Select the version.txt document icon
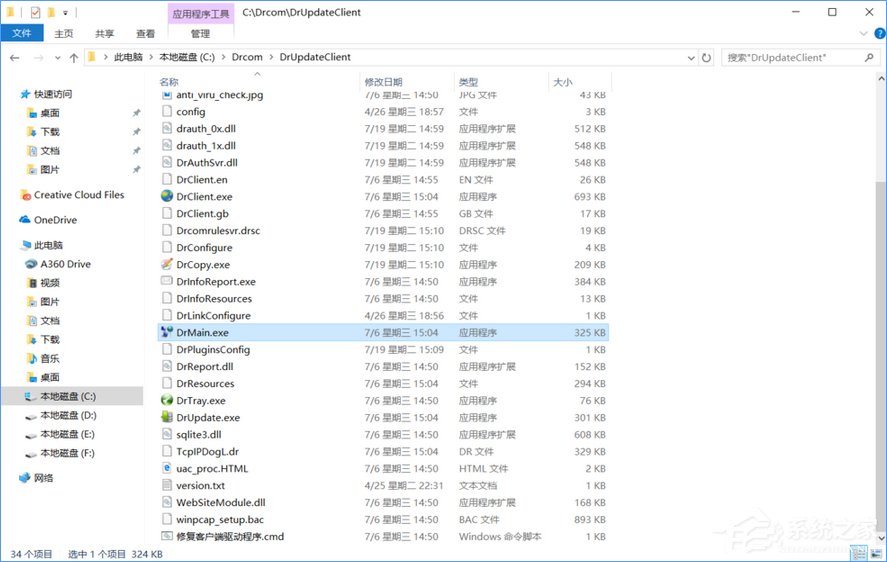887x562 pixels. pos(166,485)
